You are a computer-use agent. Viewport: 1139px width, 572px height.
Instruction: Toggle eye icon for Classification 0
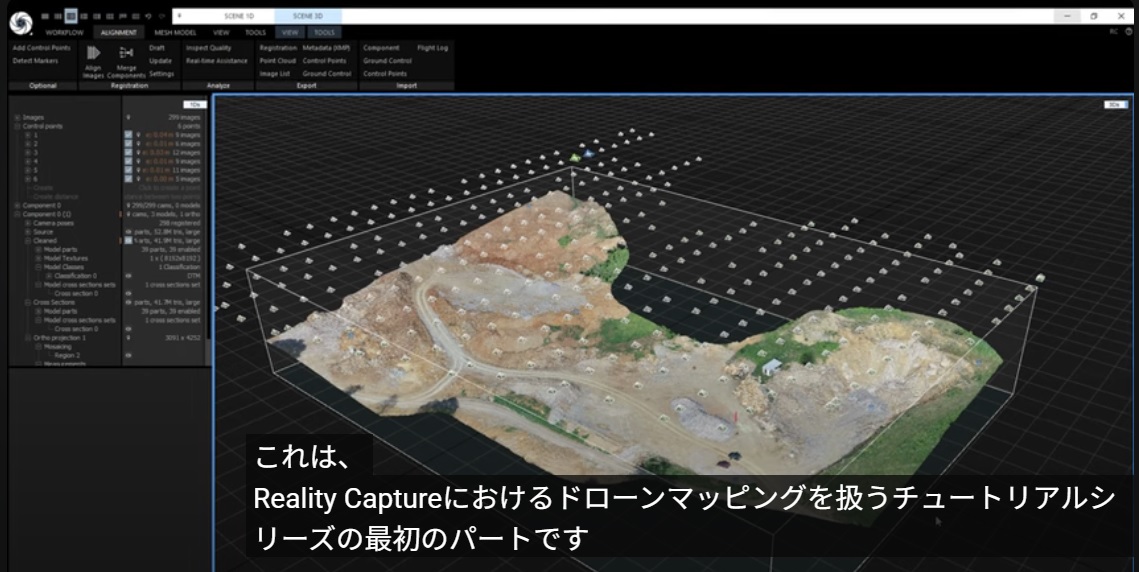pyautogui.click(x=128, y=275)
